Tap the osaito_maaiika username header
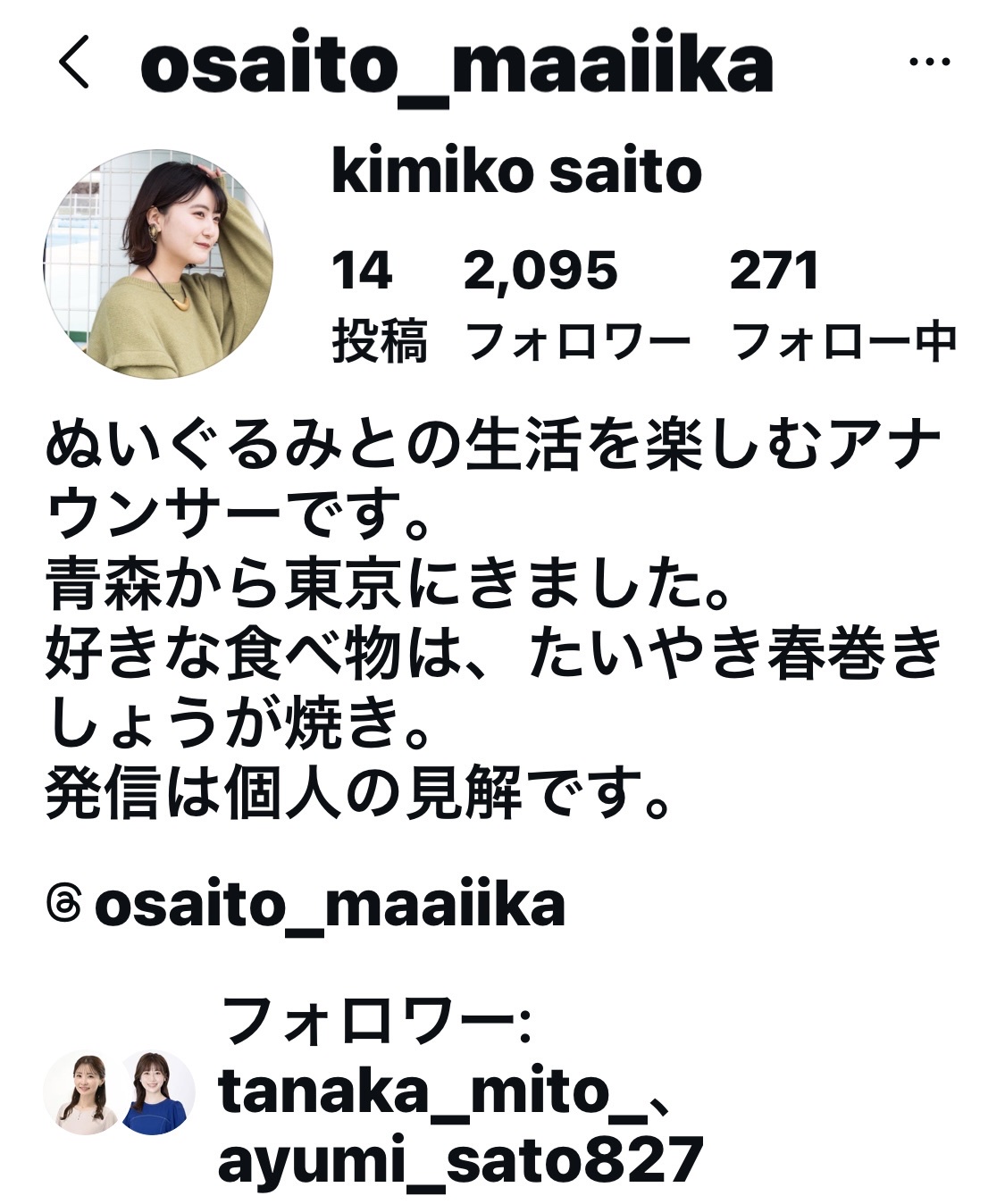 [x=456, y=64]
